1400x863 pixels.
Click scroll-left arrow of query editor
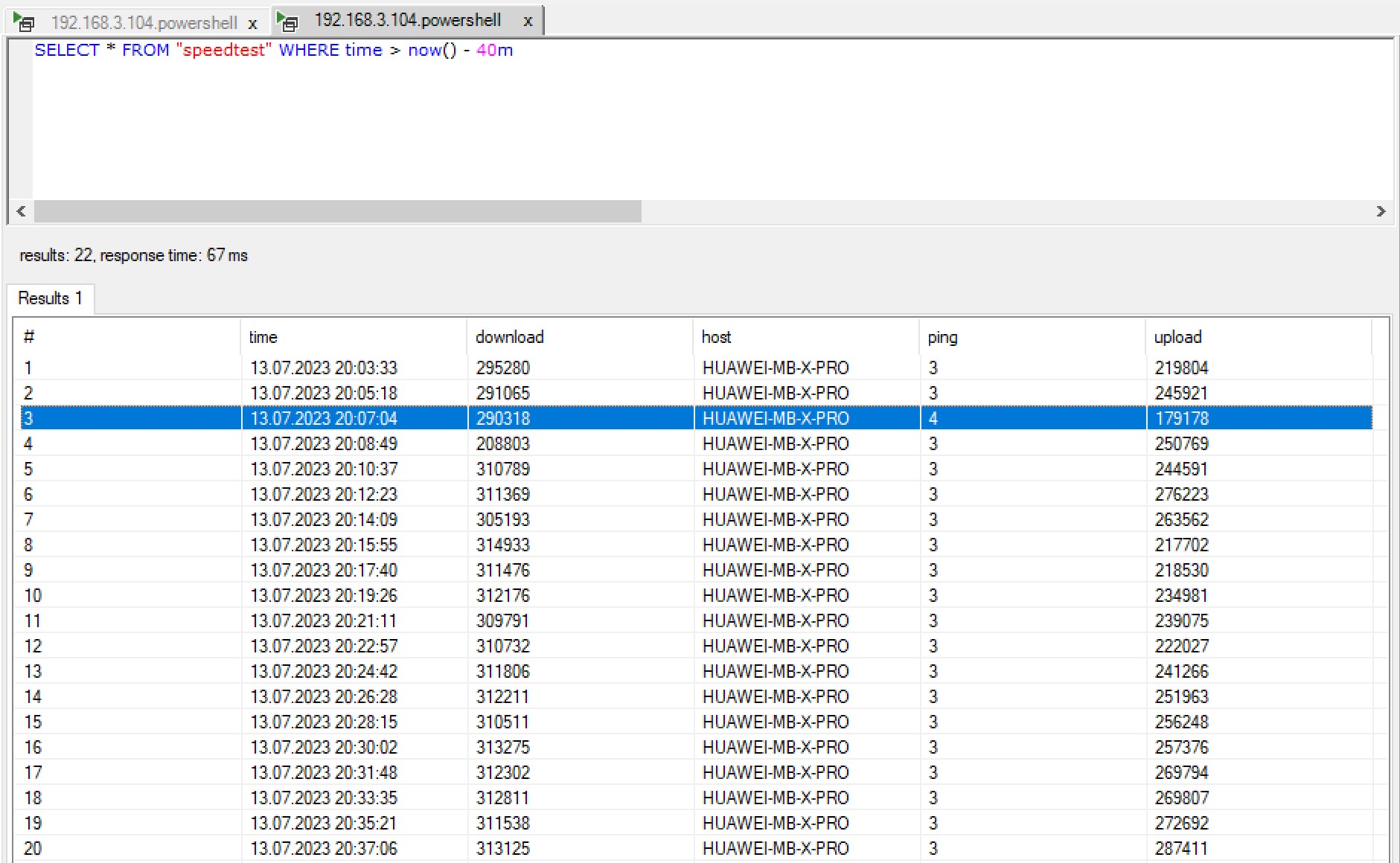[x=21, y=211]
